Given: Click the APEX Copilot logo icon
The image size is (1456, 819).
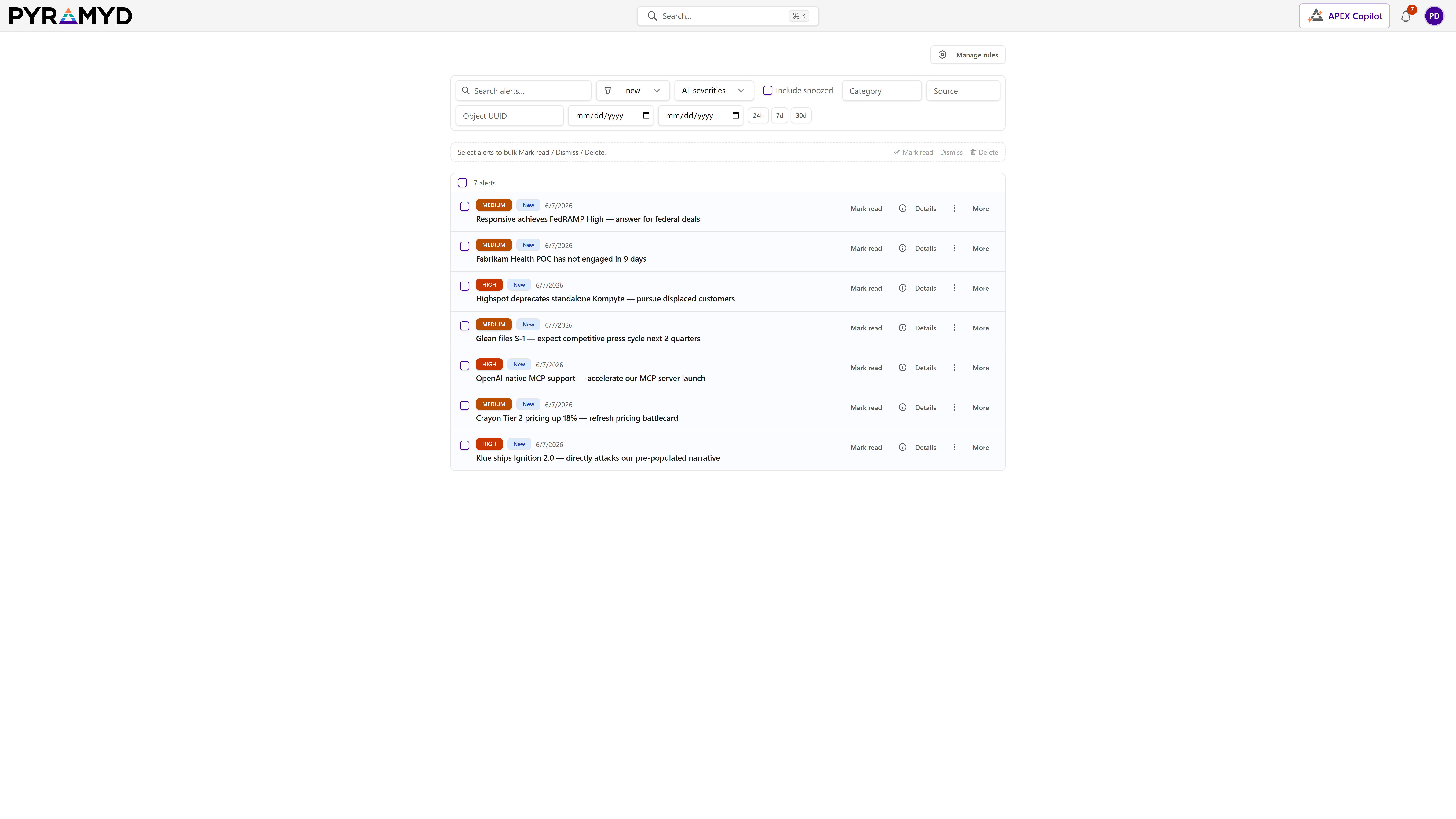Looking at the screenshot, I should pos(1315,16).
